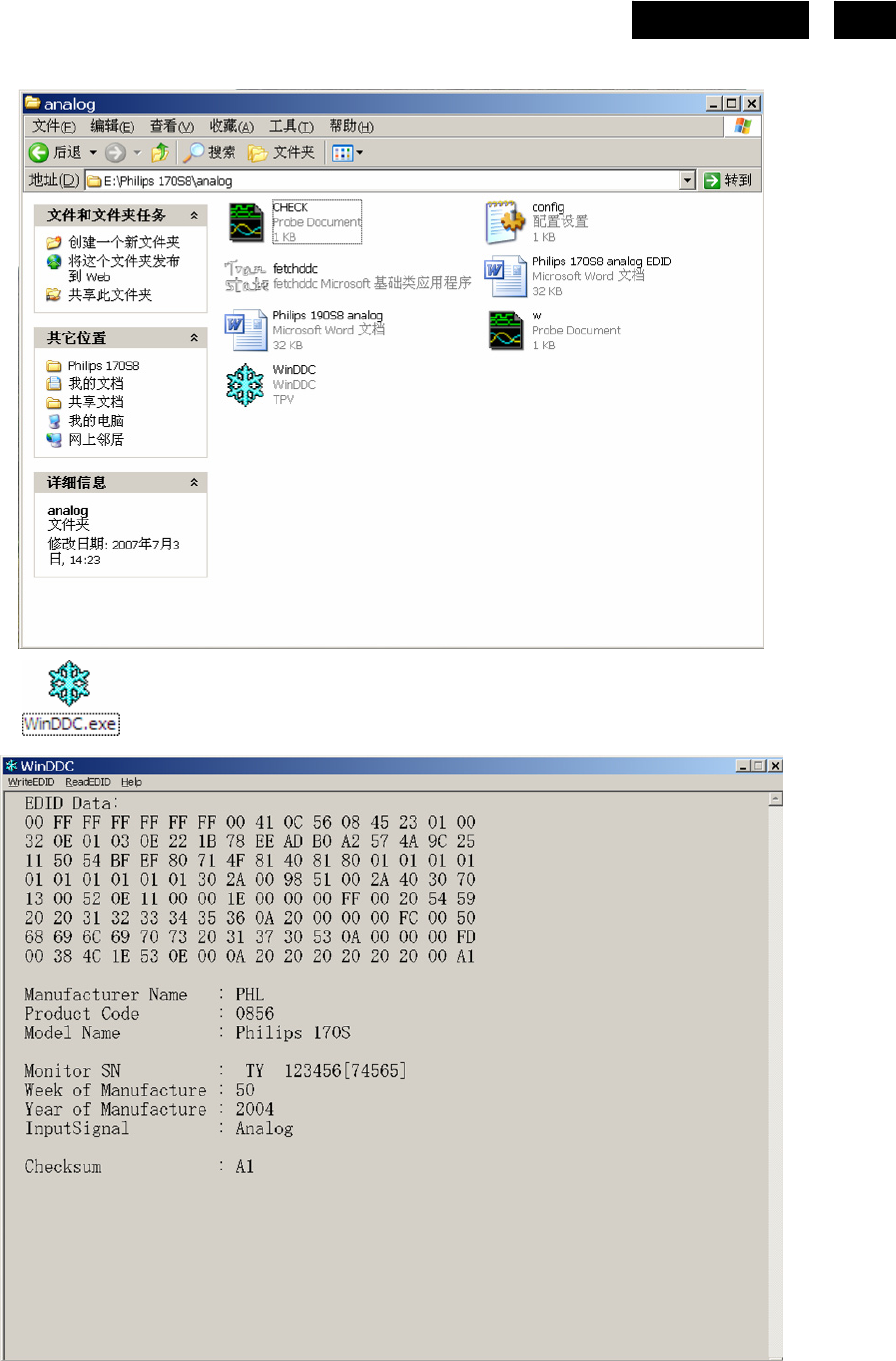Screen dimensions: 896x1361
Task: Click the Go (转到) button
Action: (x=727, y=180)
